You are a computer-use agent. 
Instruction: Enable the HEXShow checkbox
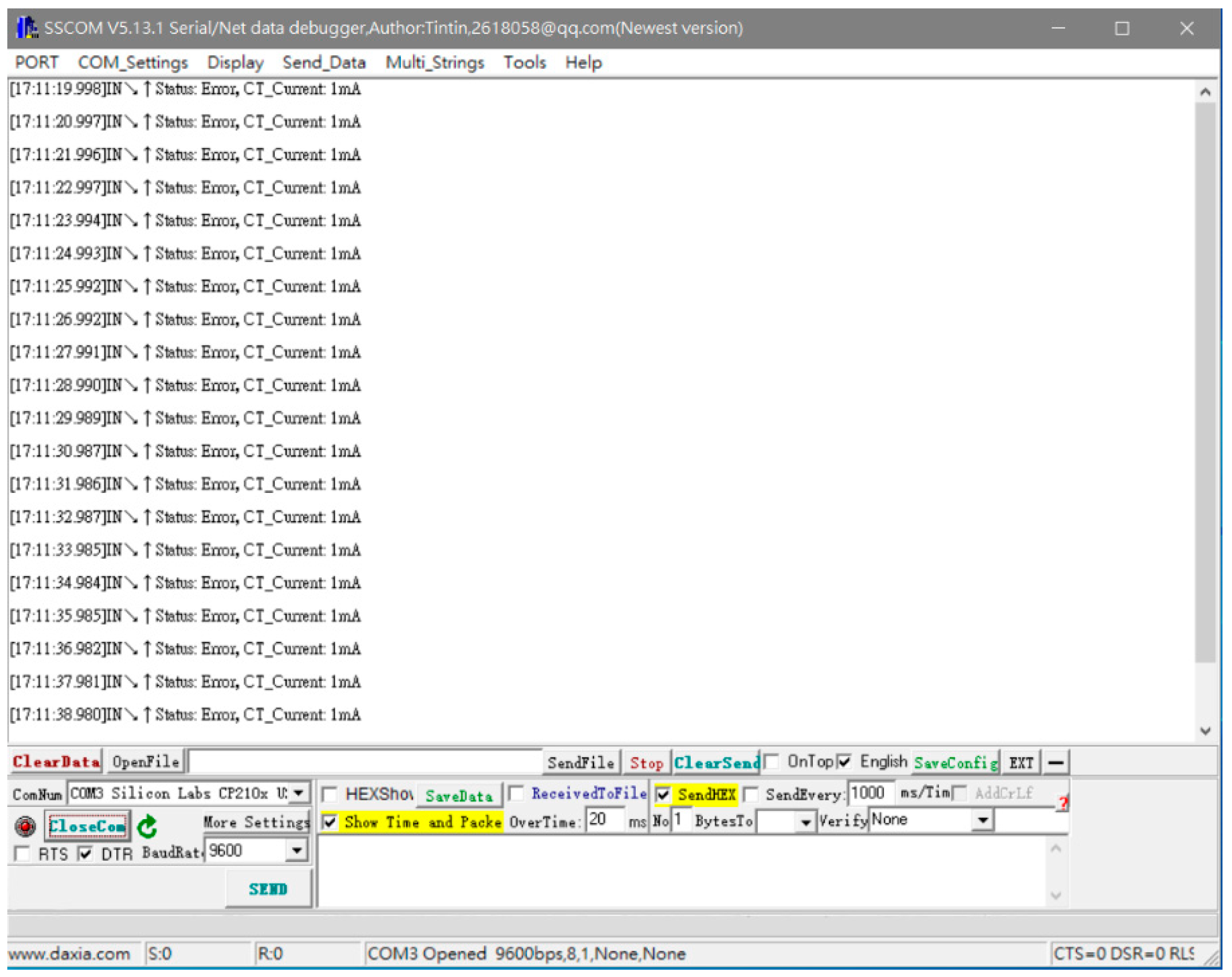tap(330, 794)
